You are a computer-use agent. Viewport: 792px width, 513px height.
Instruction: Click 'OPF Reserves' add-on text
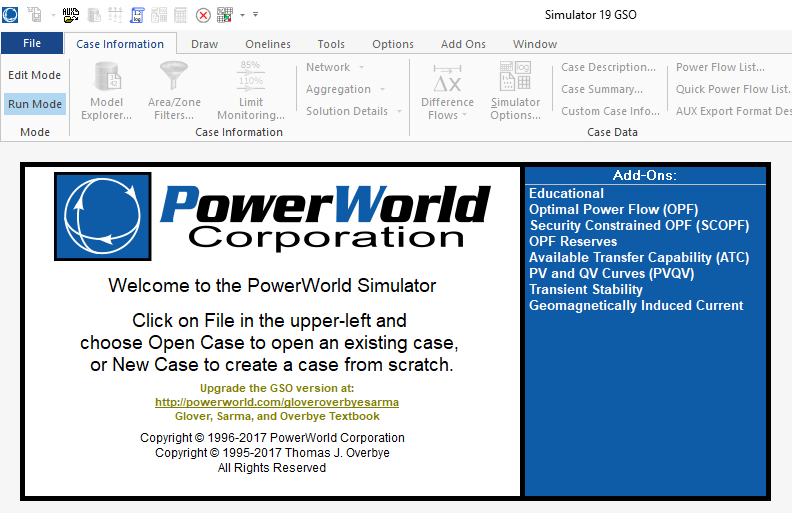coord(573,241)
